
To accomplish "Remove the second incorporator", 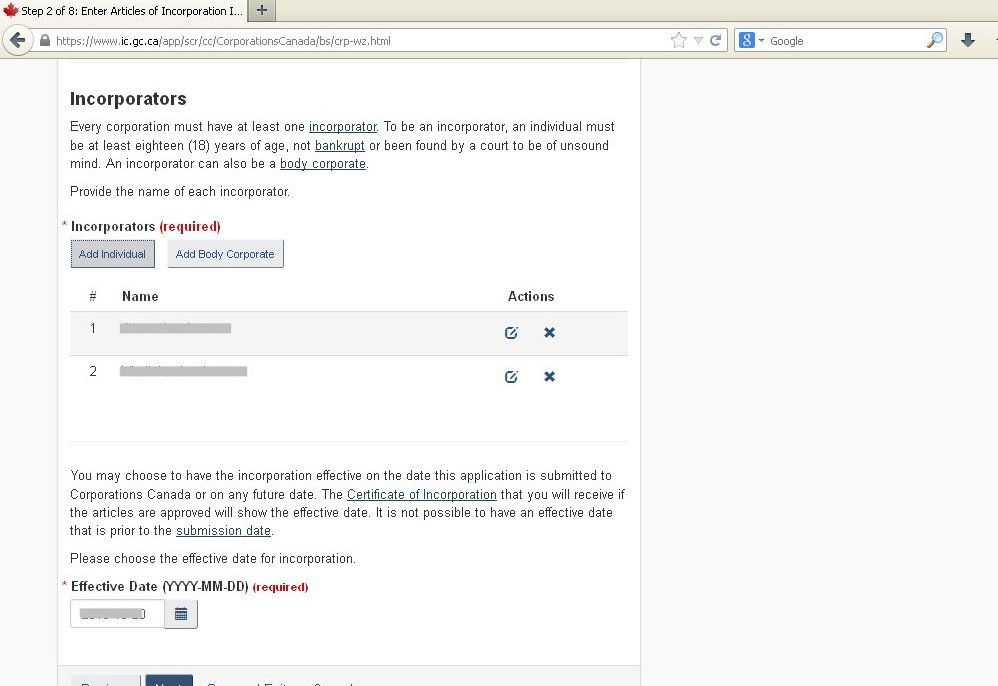I will click(549, 377).
